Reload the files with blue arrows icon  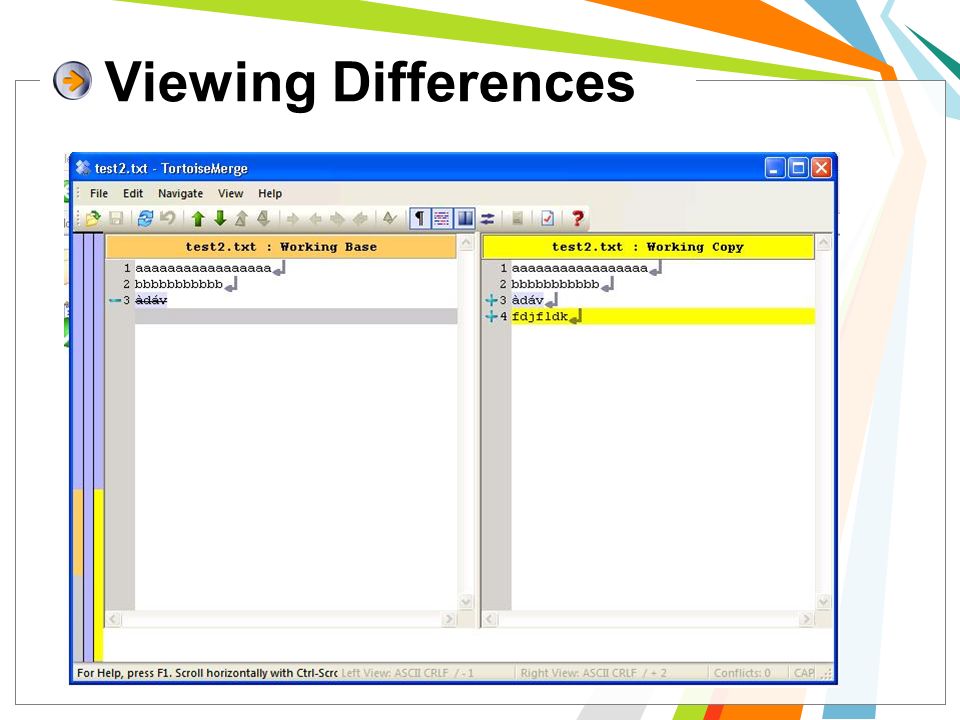tap(146, 219)
